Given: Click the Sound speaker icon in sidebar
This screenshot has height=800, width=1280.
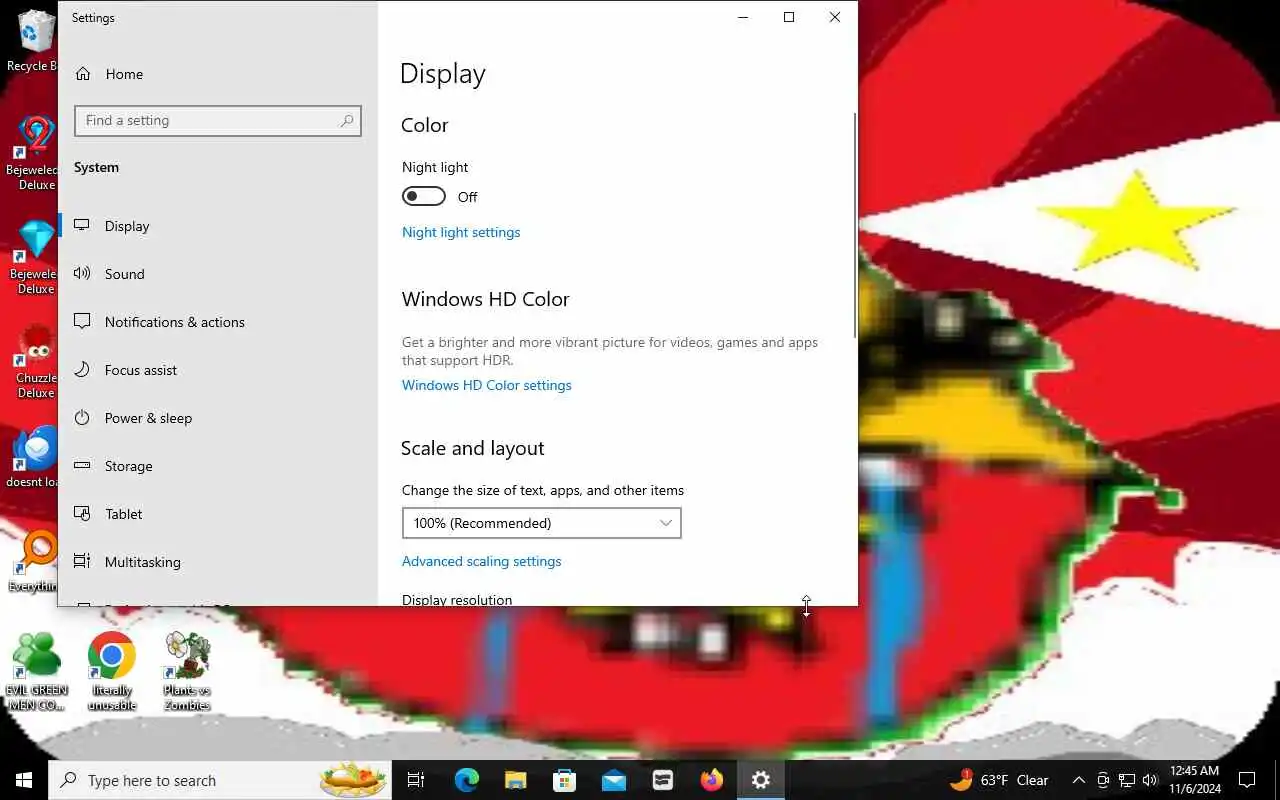Looking at the screenshot, I should tap(82, 274).
